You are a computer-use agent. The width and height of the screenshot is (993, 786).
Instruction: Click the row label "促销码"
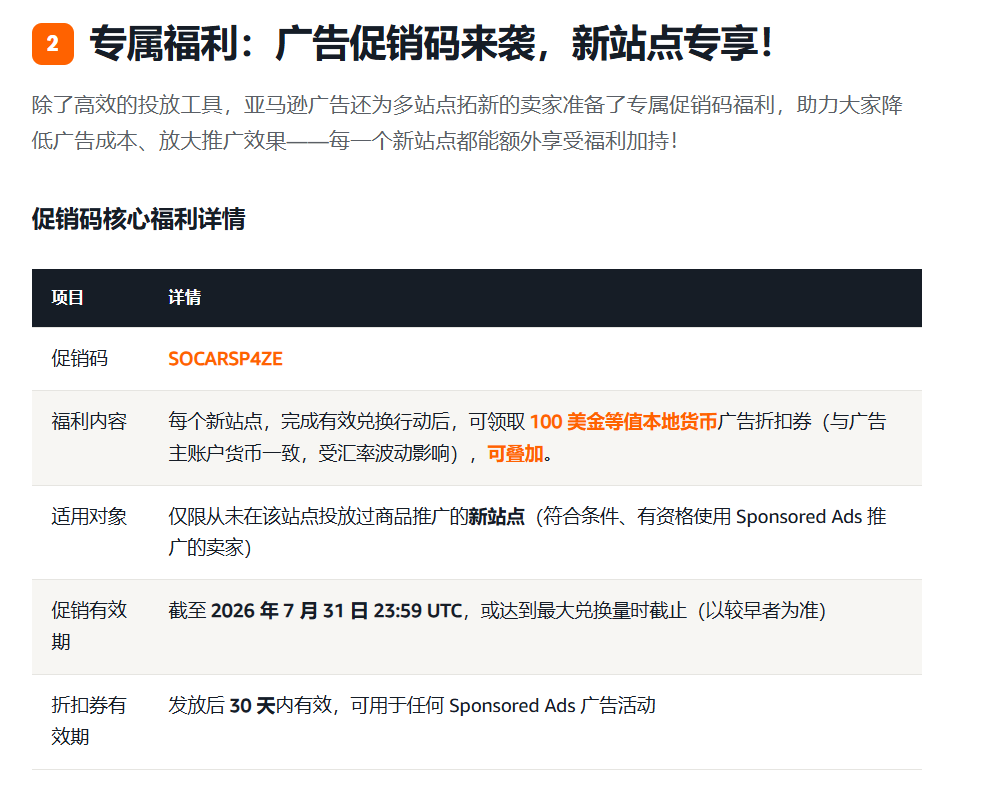click(x=79, y=358)
